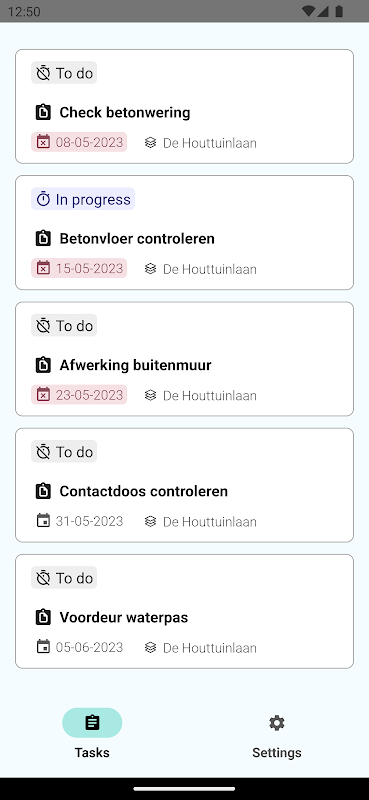Click stopwatch icon in In progress badge

point(43,199)
